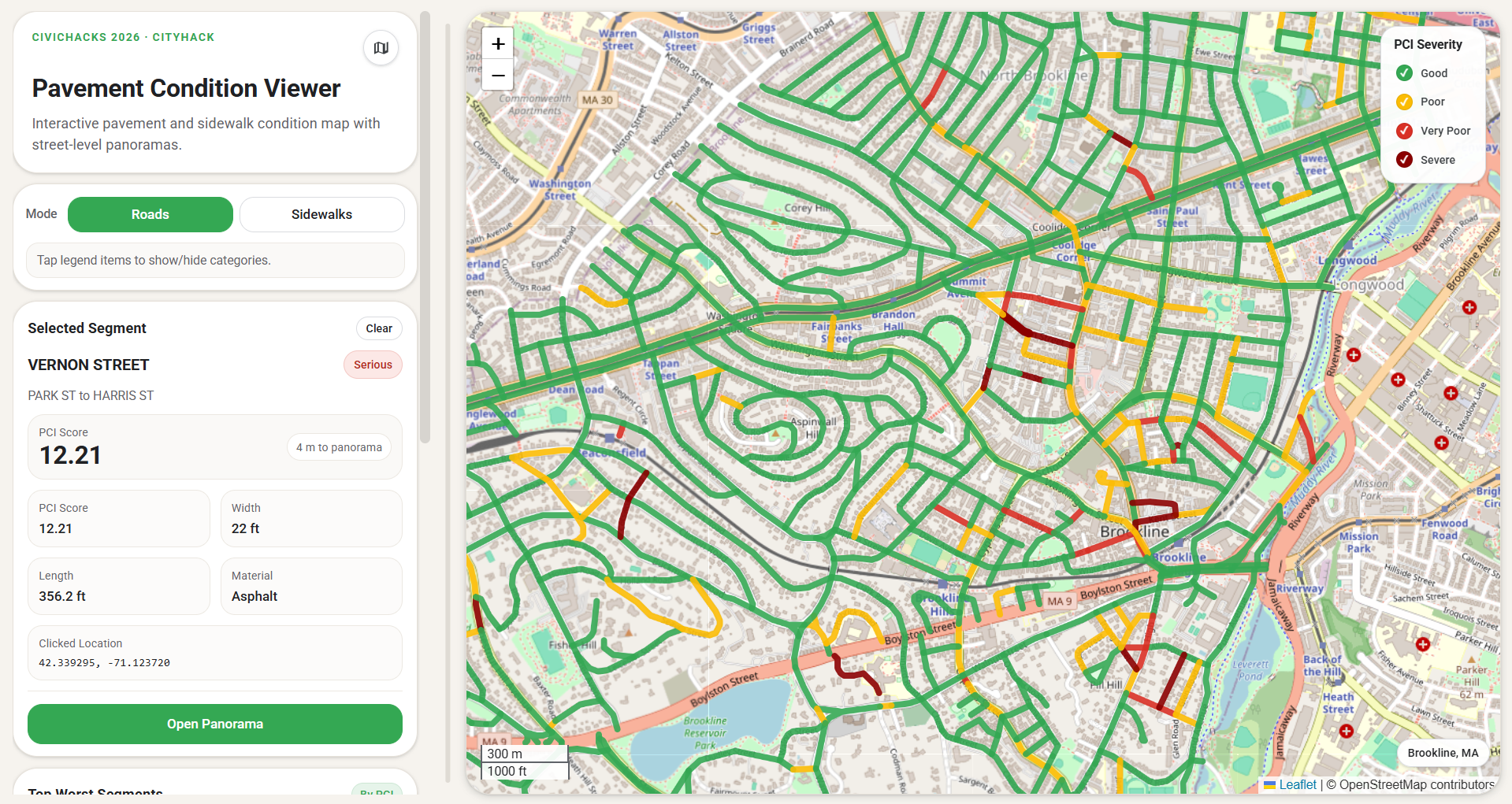The image size is (1512, 804).
Task: Click the Aspinwall Hill map label
Action: tap(812, 428)
